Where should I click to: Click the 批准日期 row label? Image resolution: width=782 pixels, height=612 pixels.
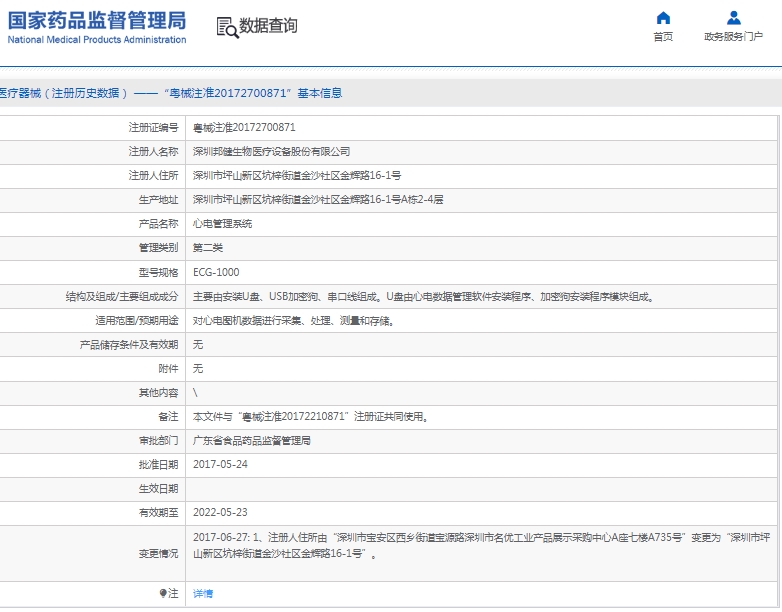pos(158,464)
